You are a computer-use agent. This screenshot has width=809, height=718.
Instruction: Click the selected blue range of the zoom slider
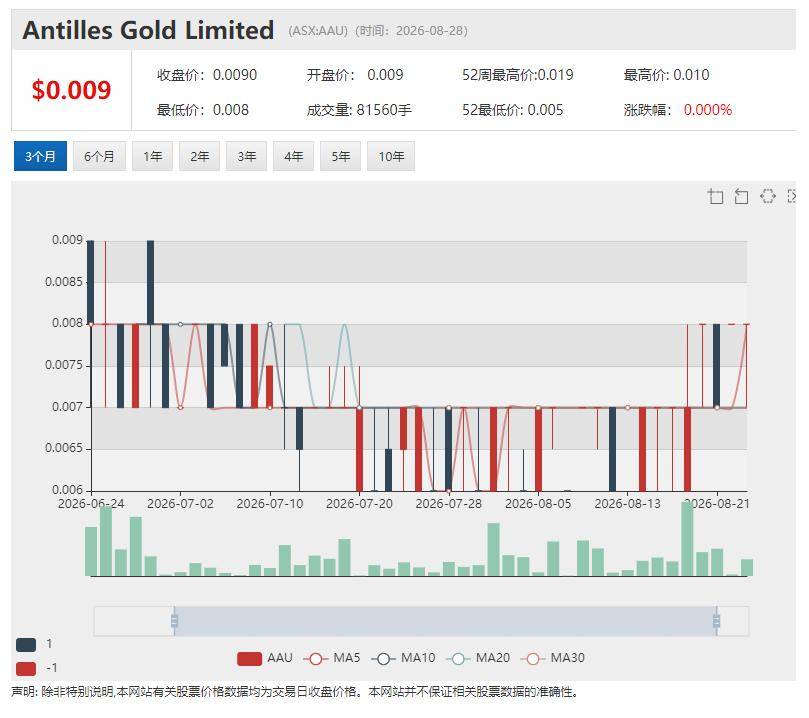point(445,621)
